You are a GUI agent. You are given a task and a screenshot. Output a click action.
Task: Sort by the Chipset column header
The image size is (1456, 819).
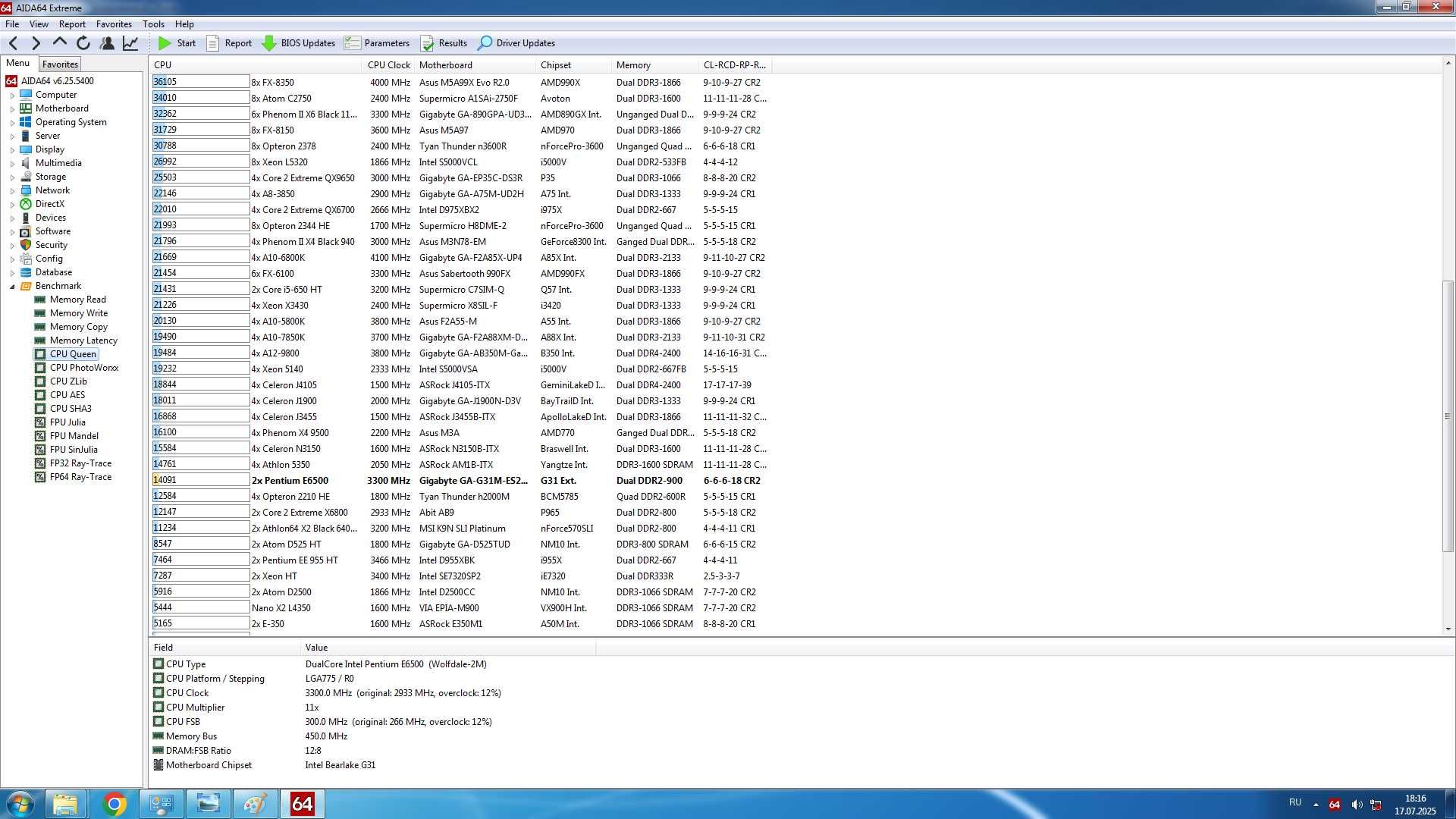click(x=573, y=65)
